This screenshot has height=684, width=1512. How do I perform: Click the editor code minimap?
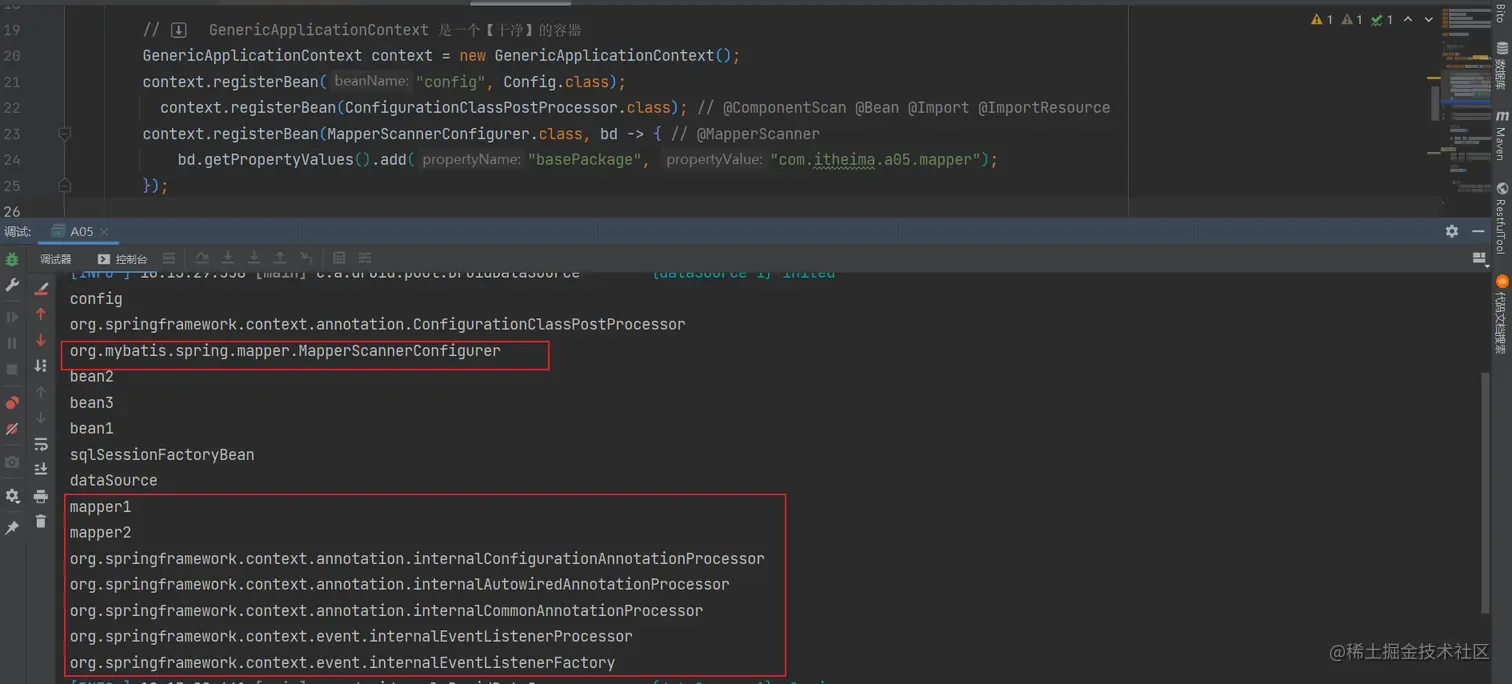[x=1465, y=105]
